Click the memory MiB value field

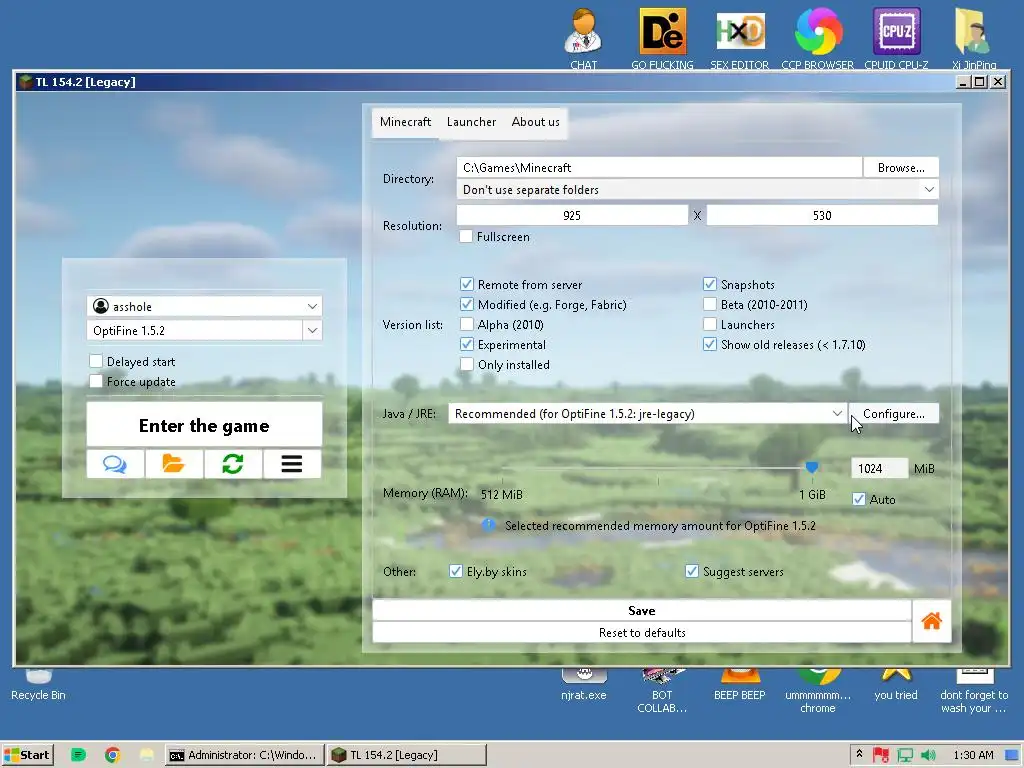[x=879, y=468]
